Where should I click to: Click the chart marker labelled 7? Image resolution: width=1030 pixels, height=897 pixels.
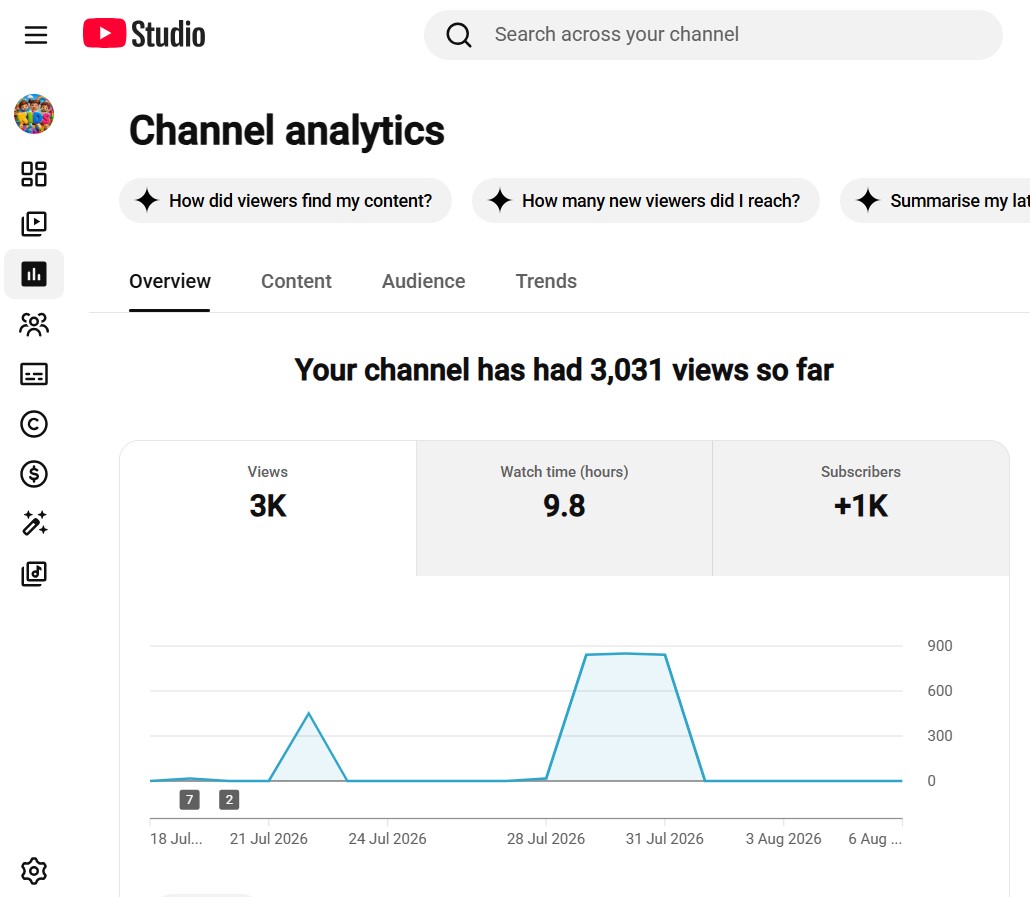coord(189,799)
